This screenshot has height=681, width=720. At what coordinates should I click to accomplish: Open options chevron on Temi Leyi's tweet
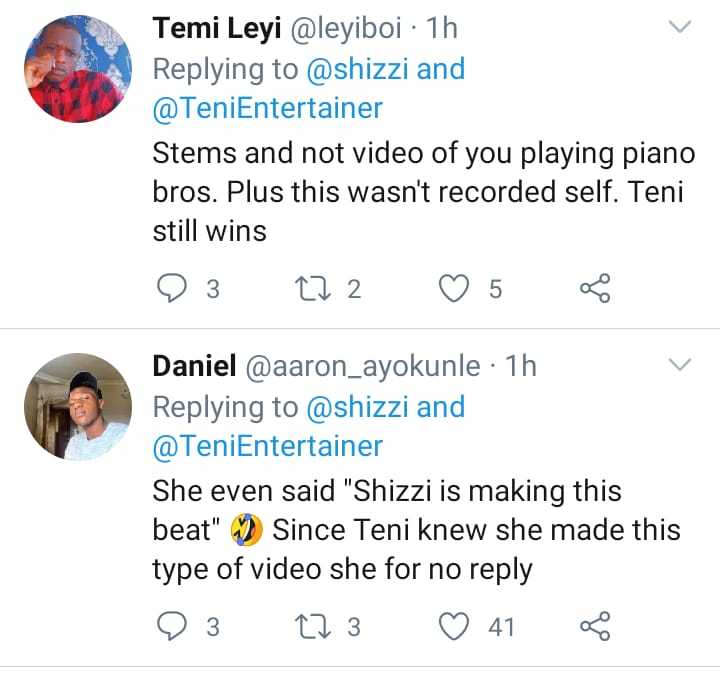[x=680, y=28]
